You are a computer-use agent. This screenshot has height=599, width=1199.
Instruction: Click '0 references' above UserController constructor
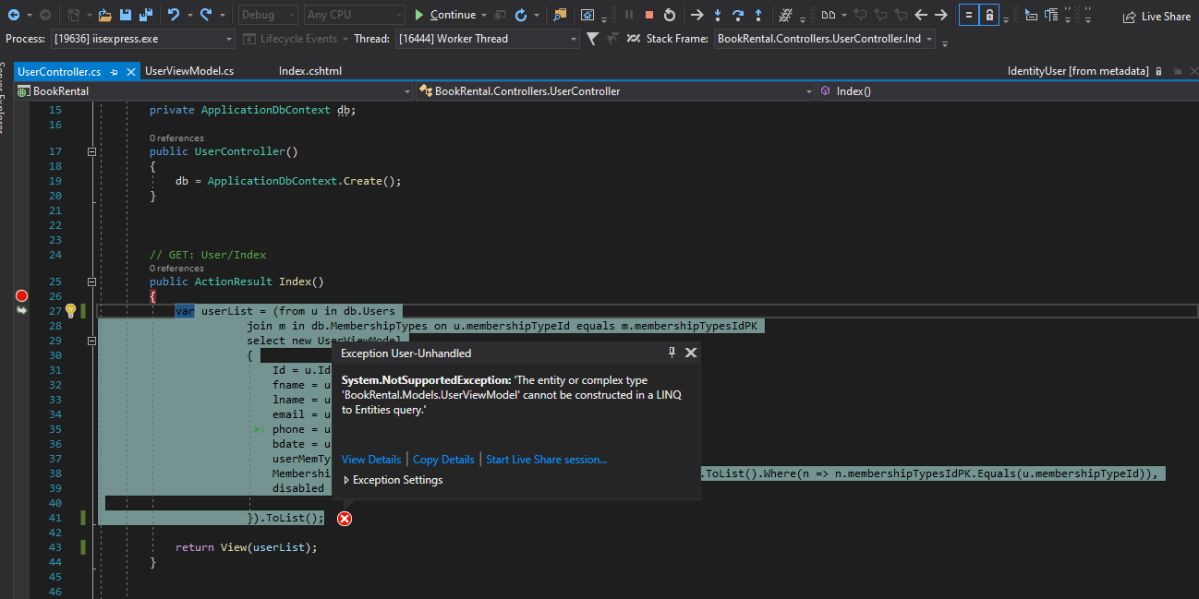tap(177, 138)
